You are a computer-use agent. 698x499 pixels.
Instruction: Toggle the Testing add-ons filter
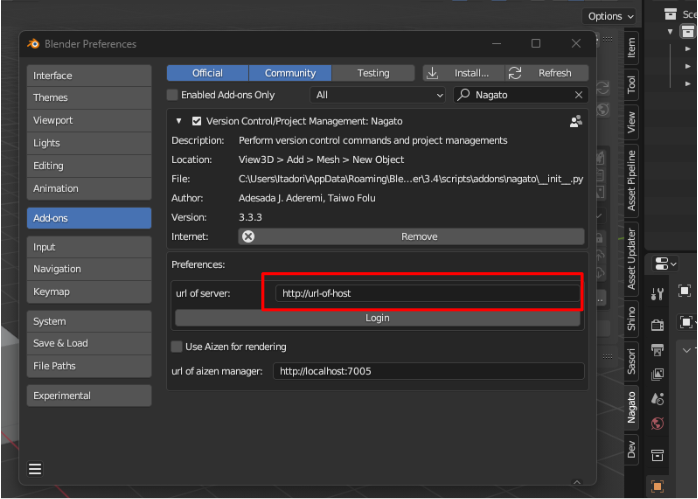tap(373, 73)
